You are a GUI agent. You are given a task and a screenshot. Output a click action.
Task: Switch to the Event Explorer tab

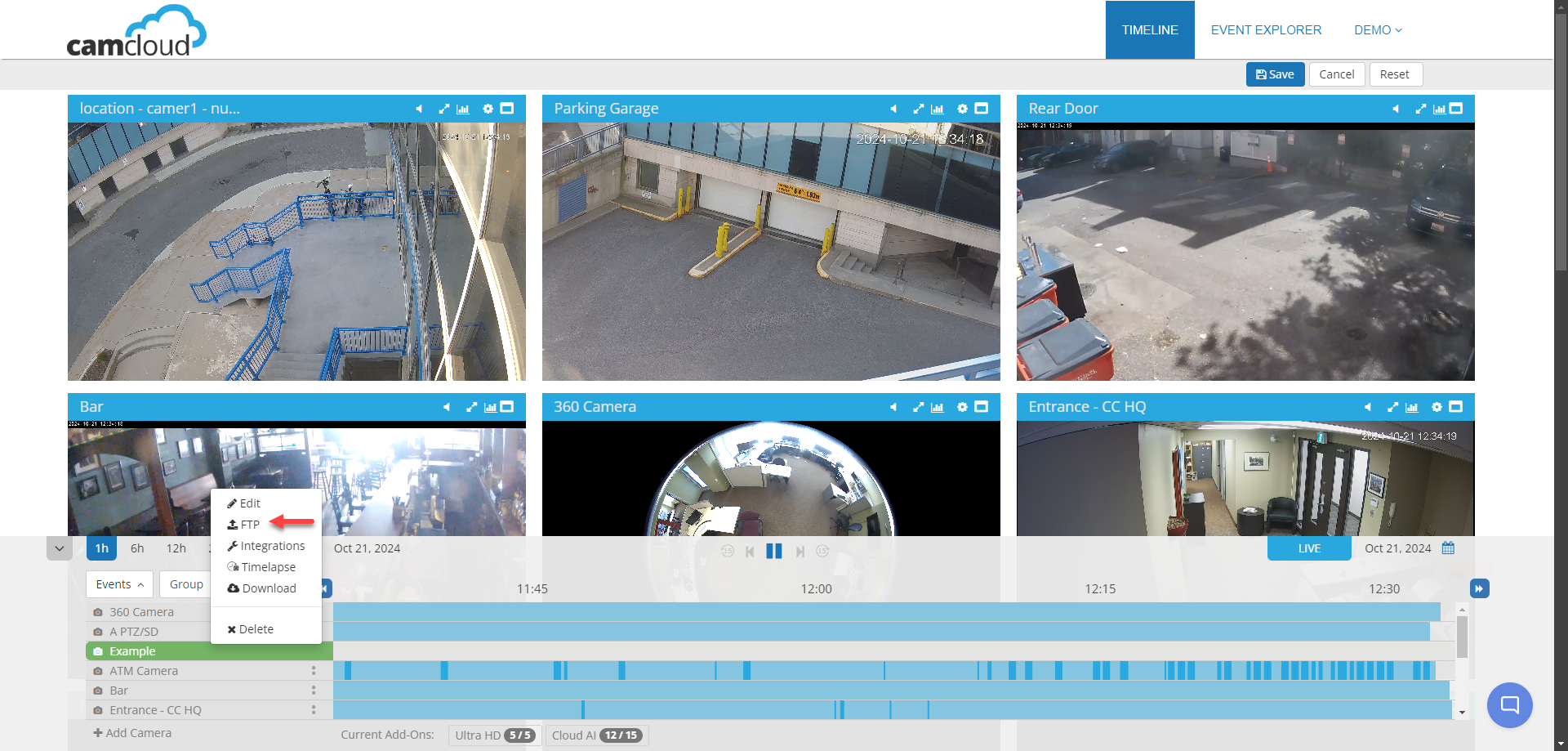click(1265, 30)
